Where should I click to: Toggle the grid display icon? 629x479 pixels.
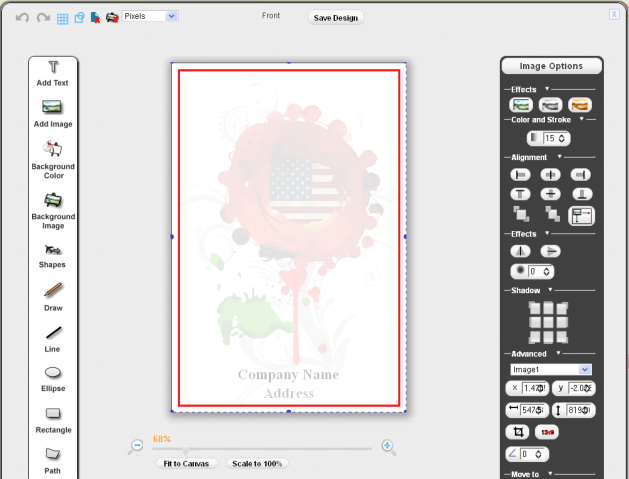[62, 18]
